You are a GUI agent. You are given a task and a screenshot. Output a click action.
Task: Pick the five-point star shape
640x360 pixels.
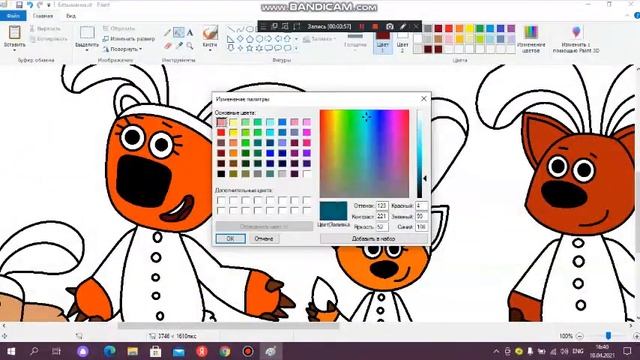pos(249,48)
